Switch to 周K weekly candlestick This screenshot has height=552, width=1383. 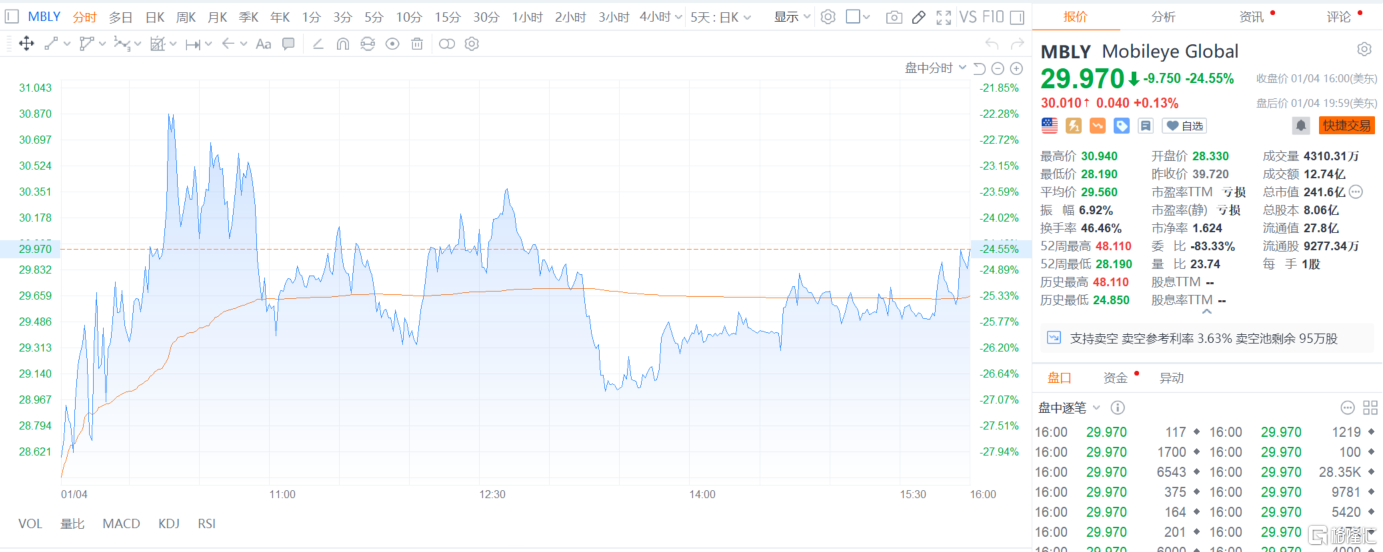pos(186,17)
